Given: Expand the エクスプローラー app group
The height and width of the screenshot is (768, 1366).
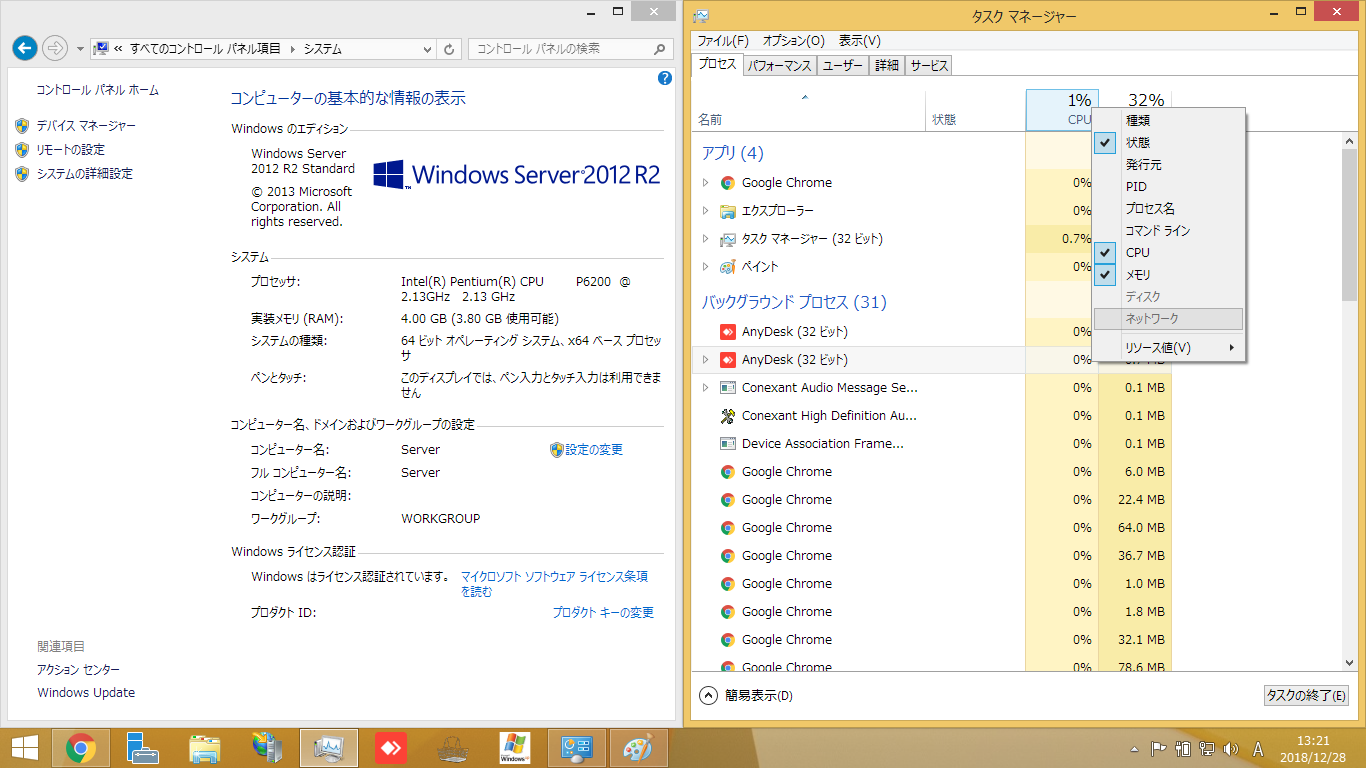Looking at the screenshot, I should [705, 211].
